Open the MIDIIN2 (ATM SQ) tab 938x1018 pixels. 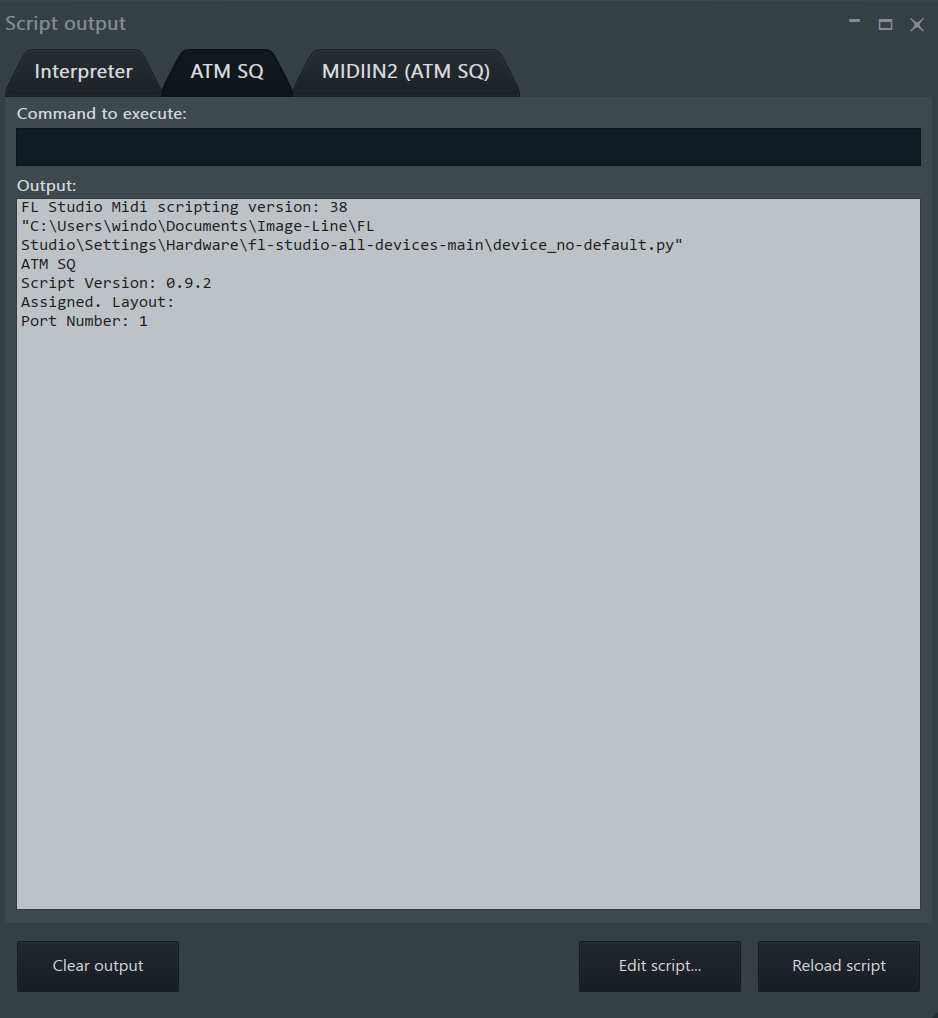pos(405,72)
